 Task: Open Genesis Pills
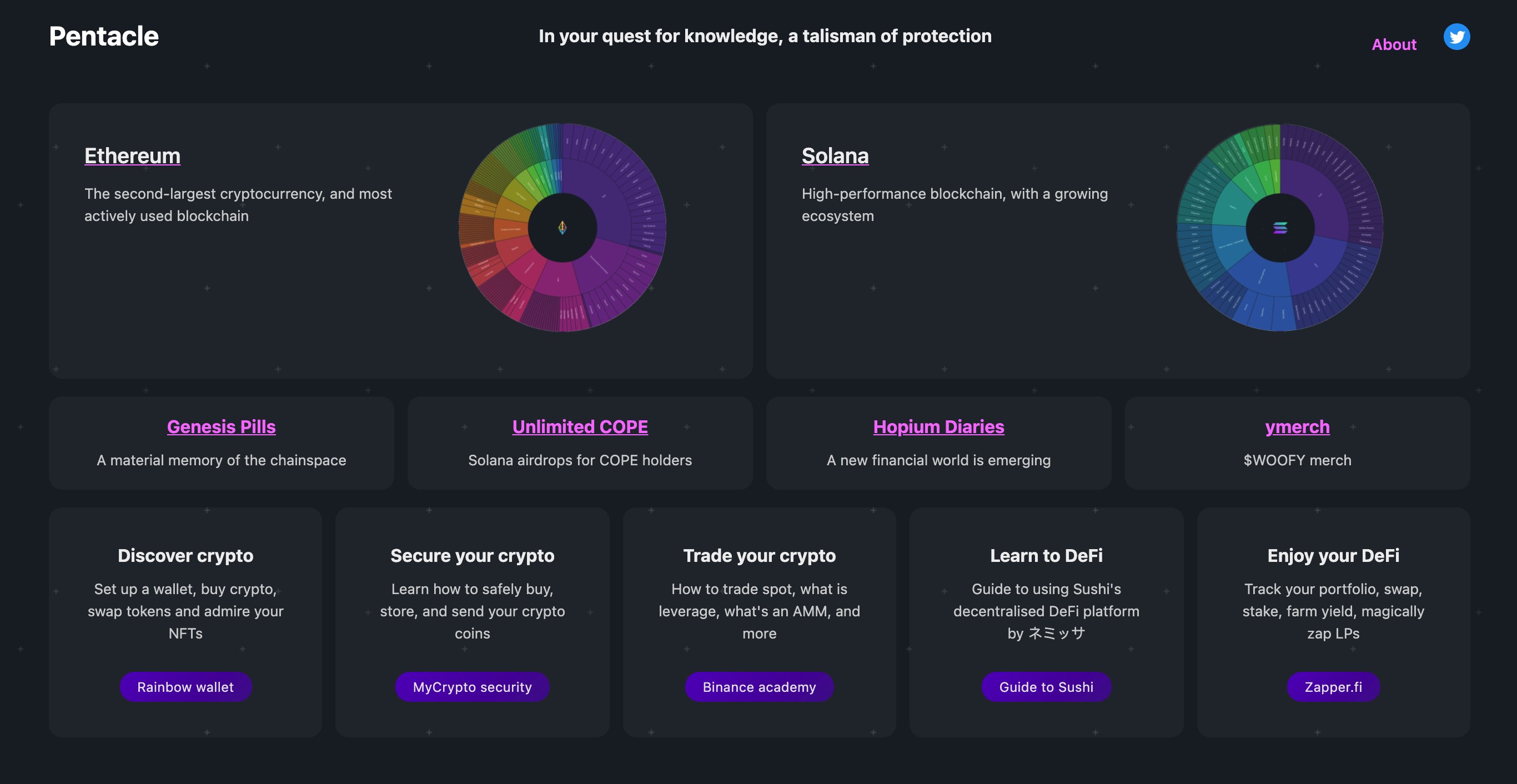(x=221, y=426)
